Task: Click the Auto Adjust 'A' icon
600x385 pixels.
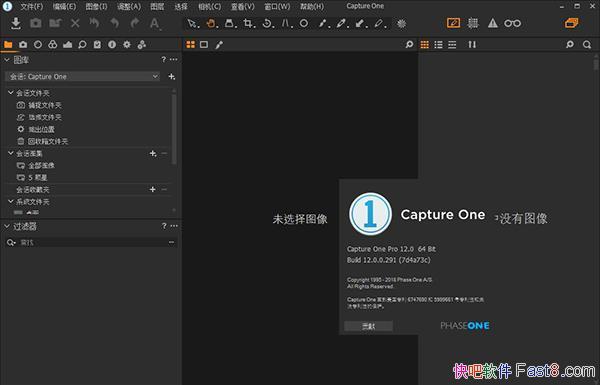Action: click(155, 23)
